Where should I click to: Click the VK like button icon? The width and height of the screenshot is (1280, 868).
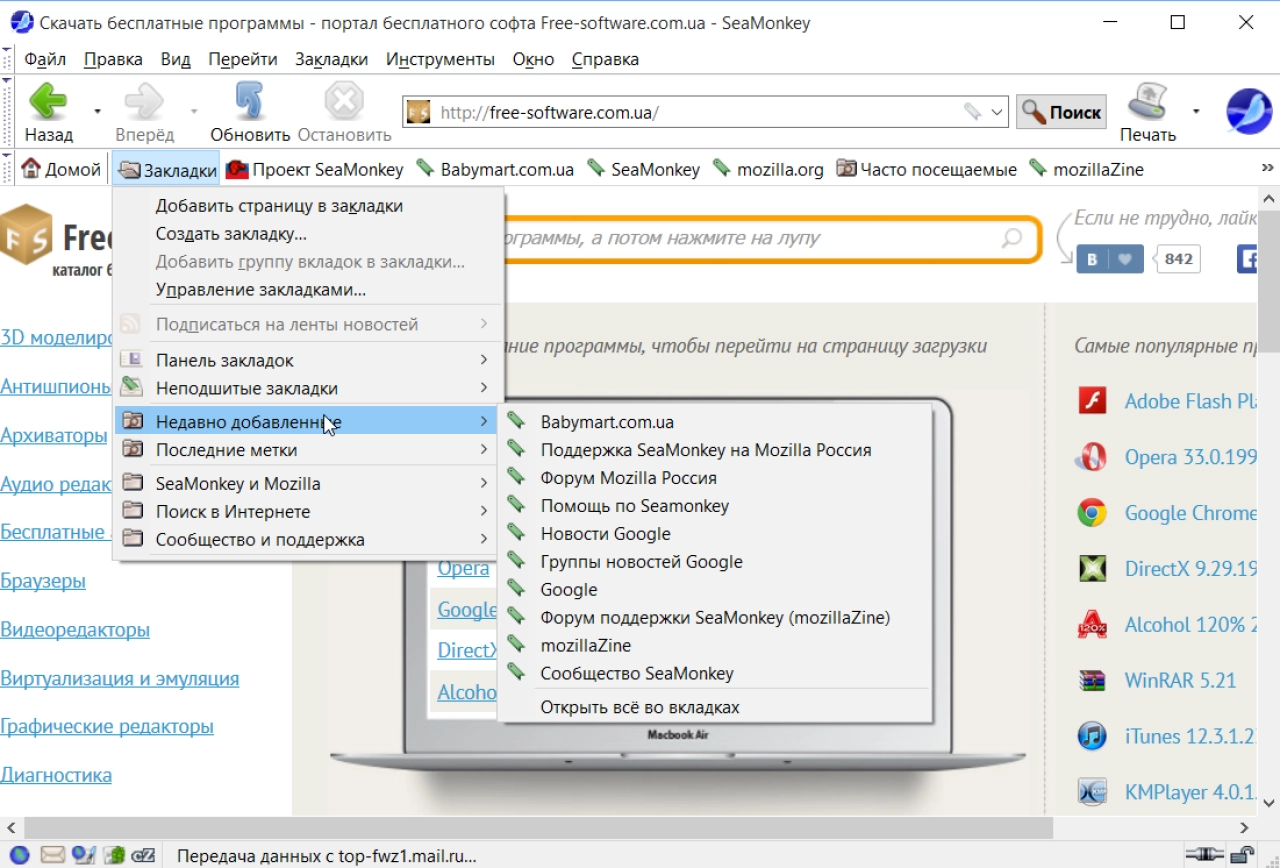click(1109, 259)
